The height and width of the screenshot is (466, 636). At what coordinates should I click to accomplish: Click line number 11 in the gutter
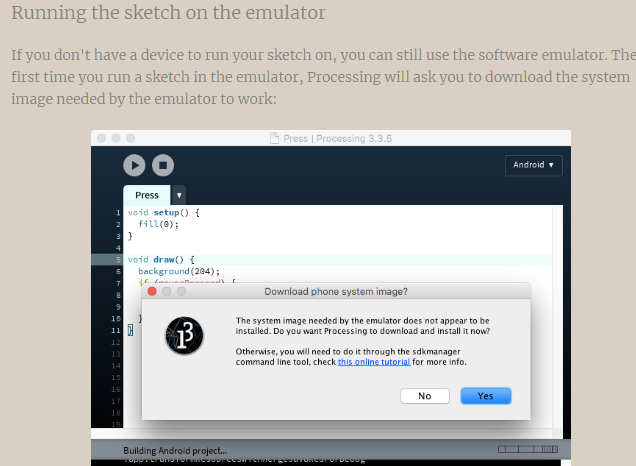[x=116, y=331]
